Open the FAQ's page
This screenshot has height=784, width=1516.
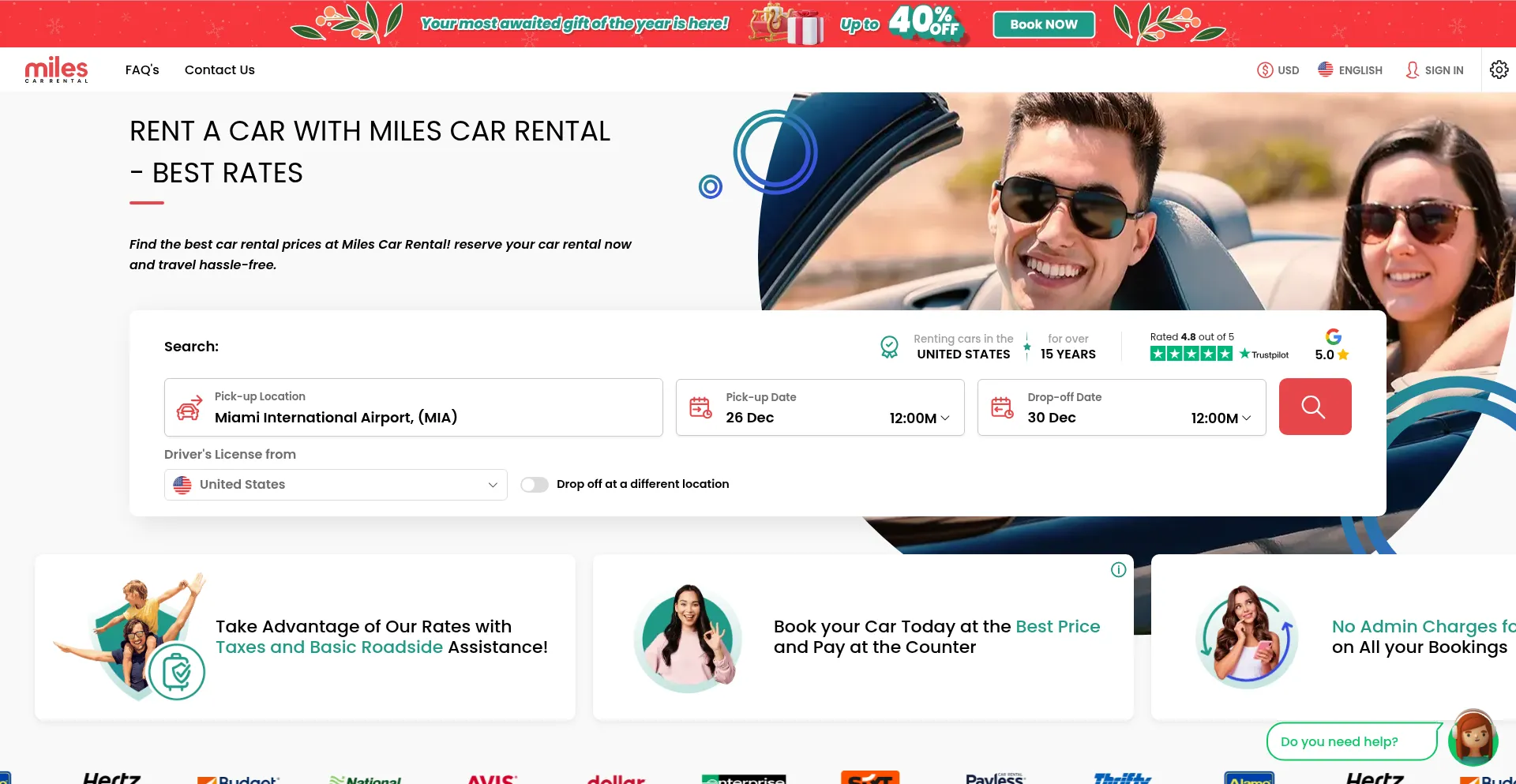[142, 69]
